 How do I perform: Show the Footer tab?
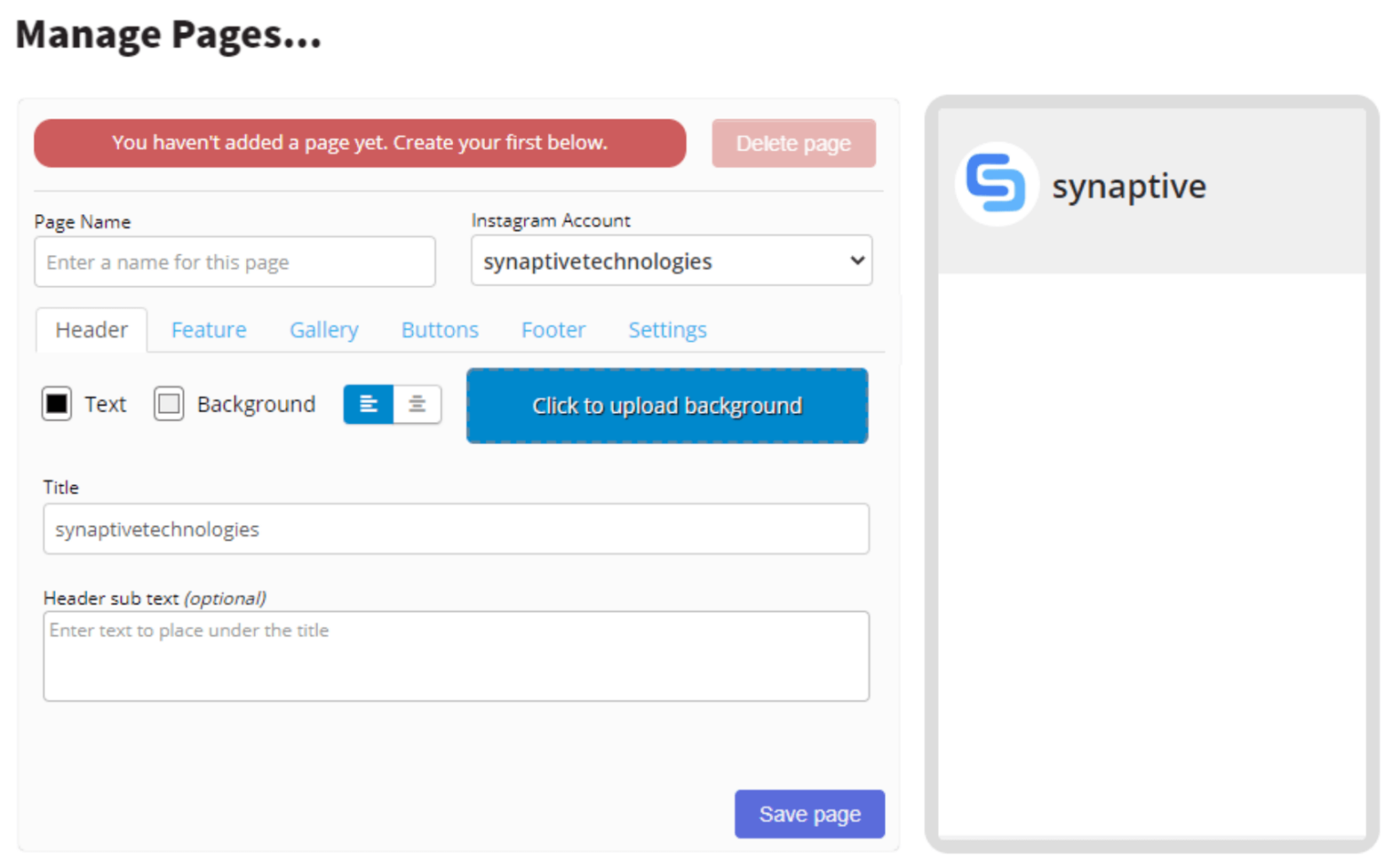[x=552, y=330]
